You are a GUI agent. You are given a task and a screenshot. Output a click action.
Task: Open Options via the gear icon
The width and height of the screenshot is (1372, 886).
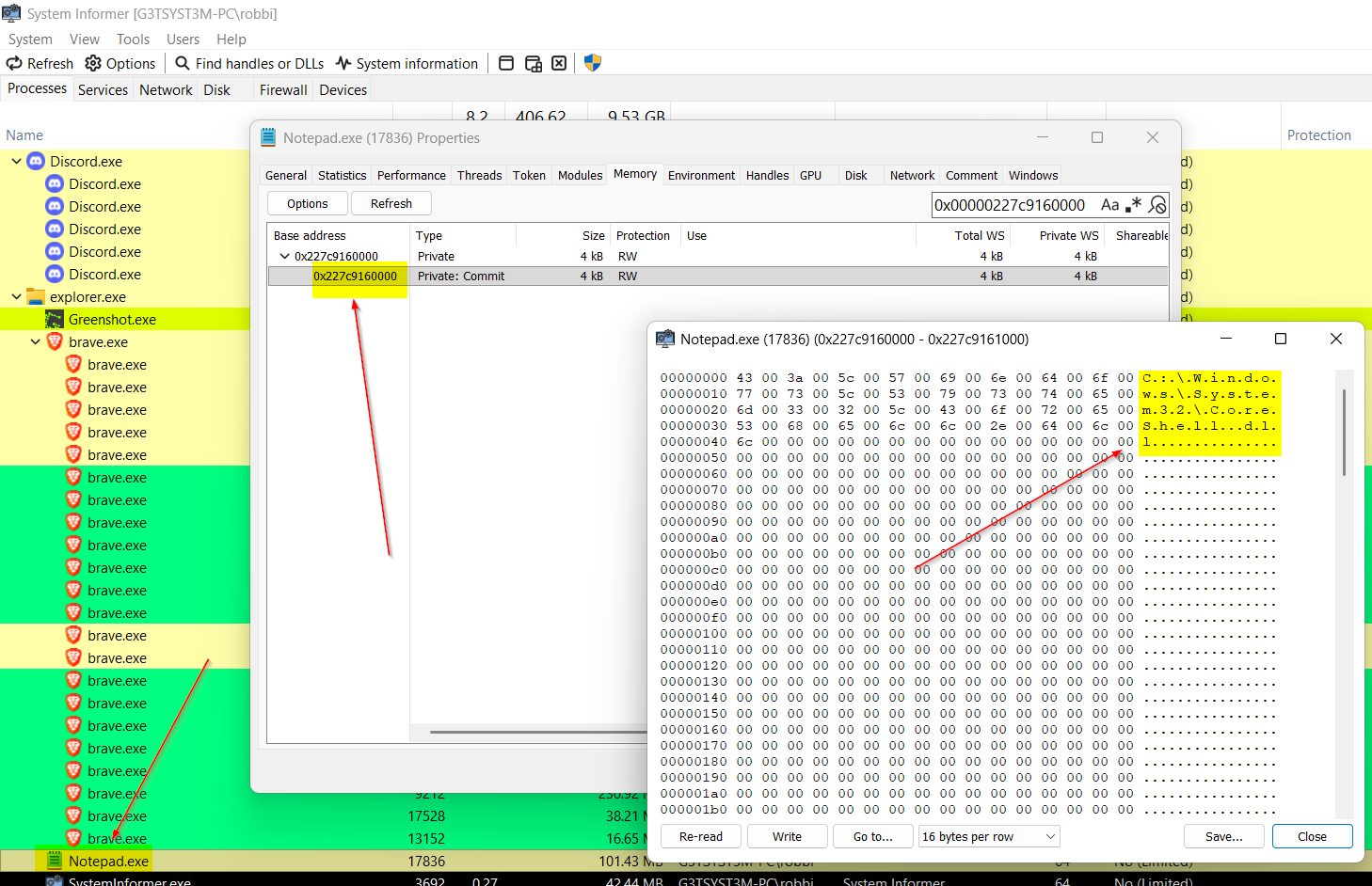93,63
